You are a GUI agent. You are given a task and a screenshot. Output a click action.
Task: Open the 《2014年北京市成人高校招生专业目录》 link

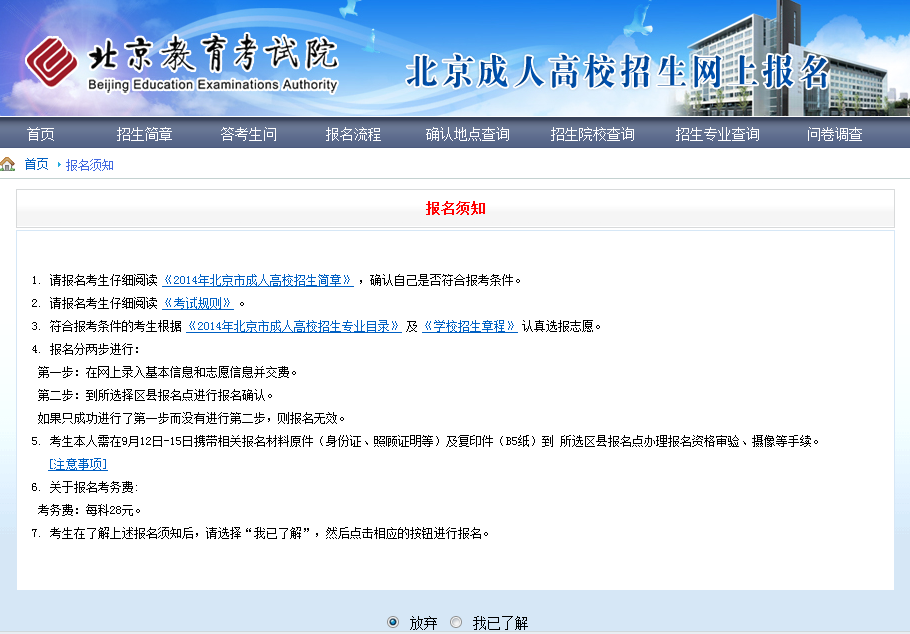click(x=294, y=326)
